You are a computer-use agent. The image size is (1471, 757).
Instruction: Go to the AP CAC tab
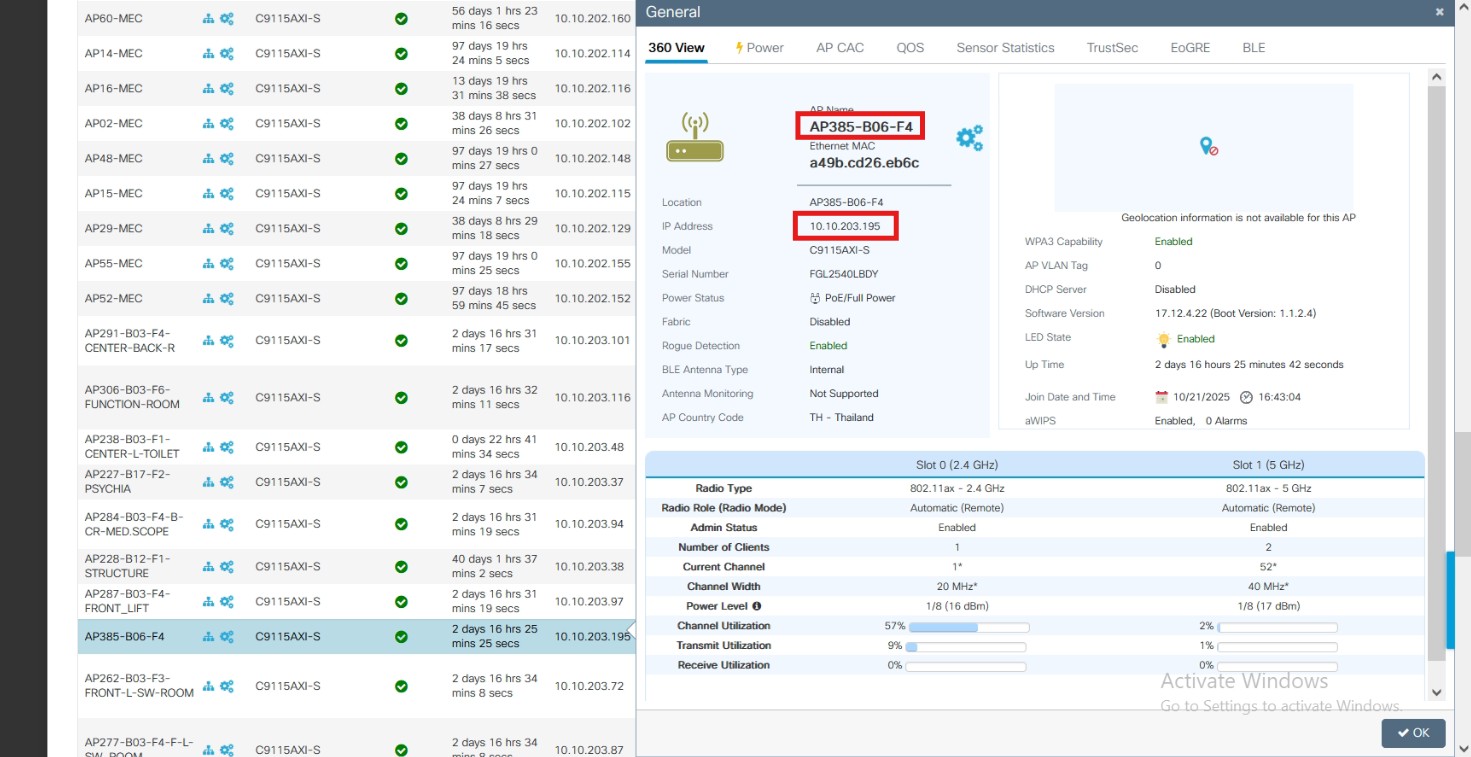pyautogui.click(x=839, y=48)
